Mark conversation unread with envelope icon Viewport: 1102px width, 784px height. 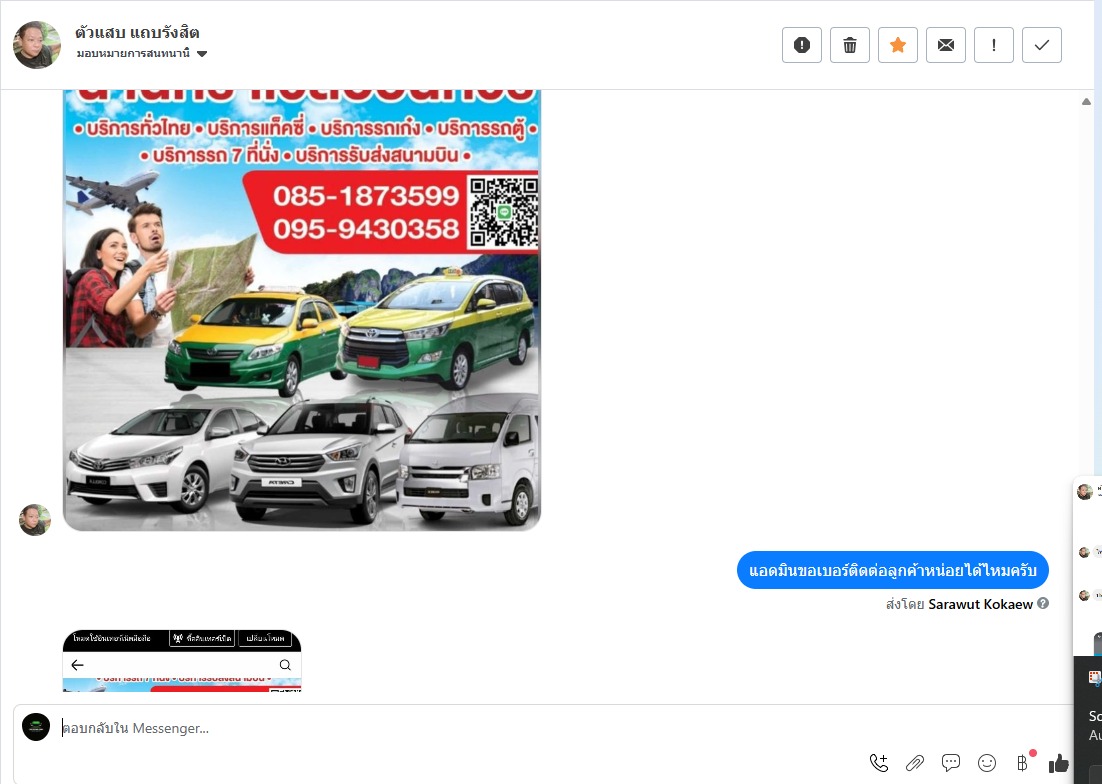click(x=946, y=45)
